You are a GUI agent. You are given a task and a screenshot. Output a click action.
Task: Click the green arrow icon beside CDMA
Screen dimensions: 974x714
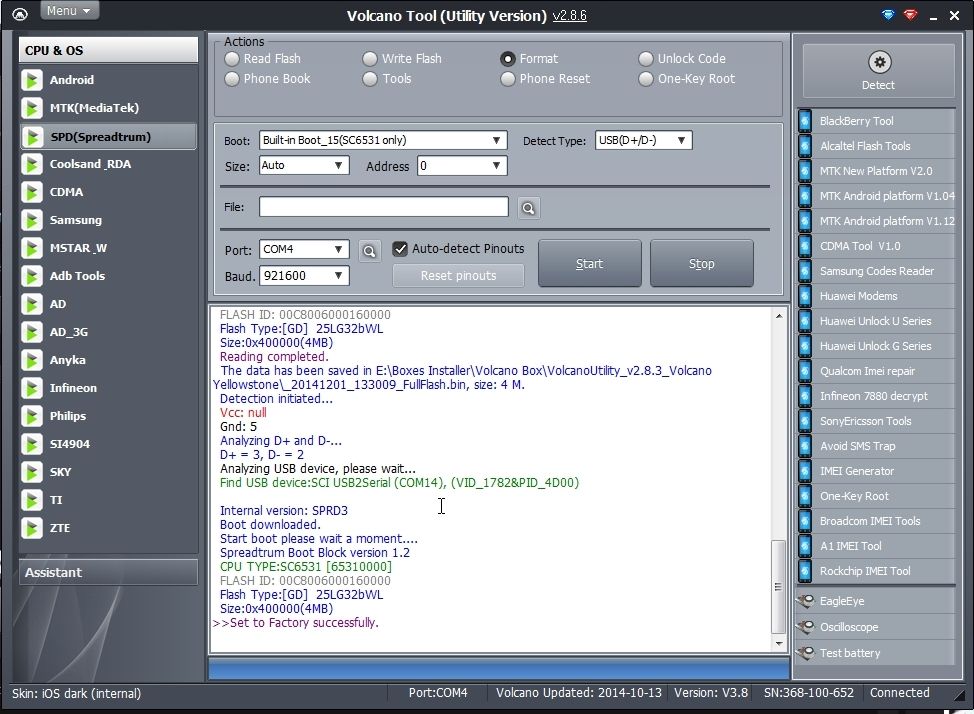click(31, 192)
